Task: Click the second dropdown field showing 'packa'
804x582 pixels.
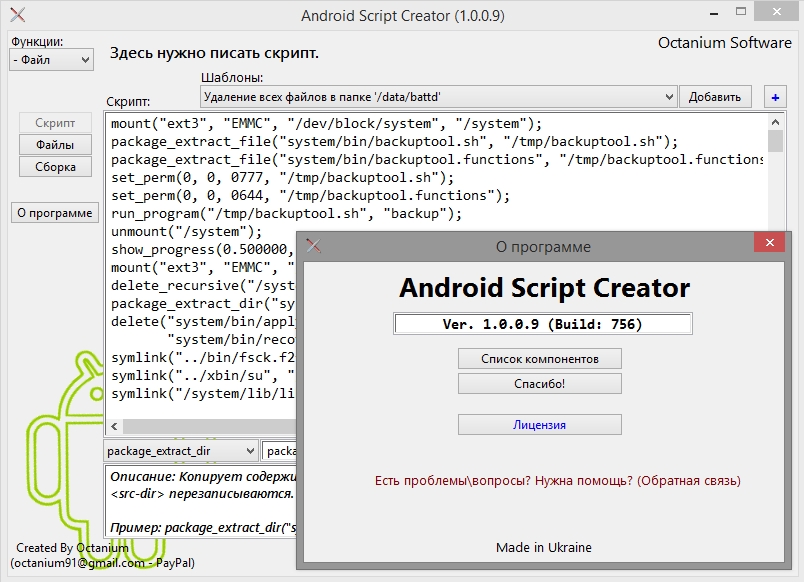Action: (279, 451)
